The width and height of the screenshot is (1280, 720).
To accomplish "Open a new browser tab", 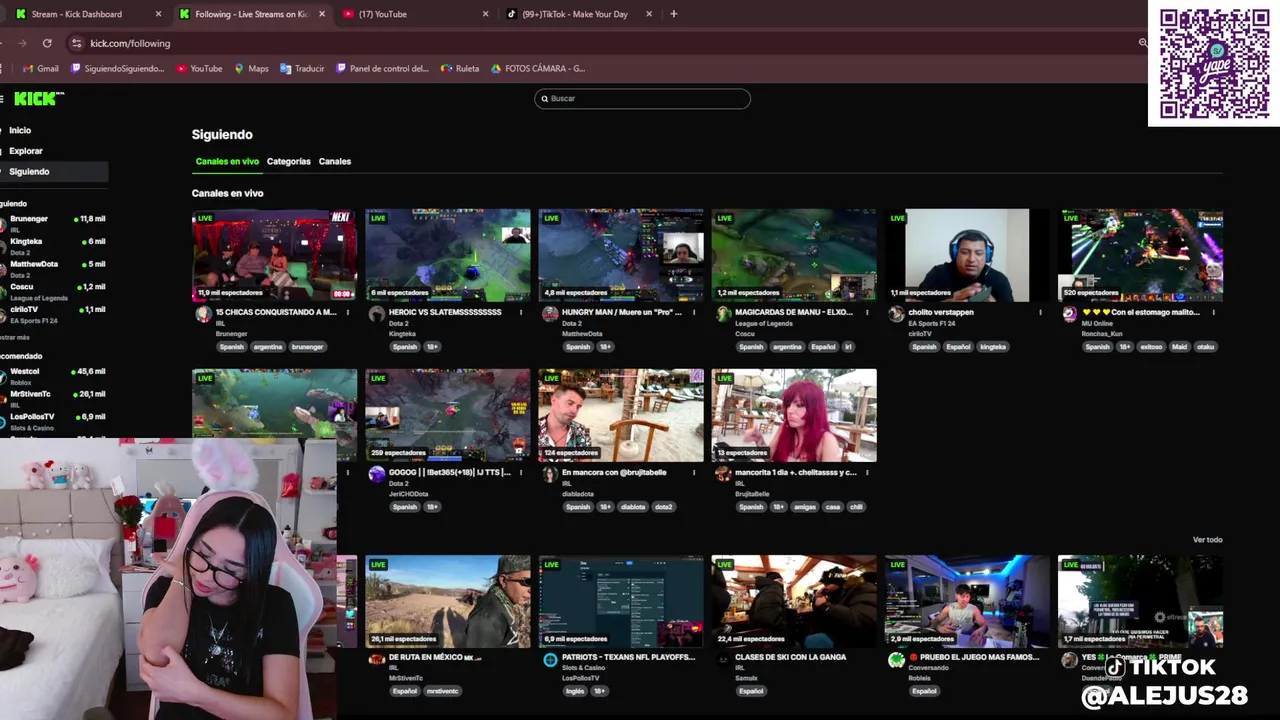I will tap(673, 14).
